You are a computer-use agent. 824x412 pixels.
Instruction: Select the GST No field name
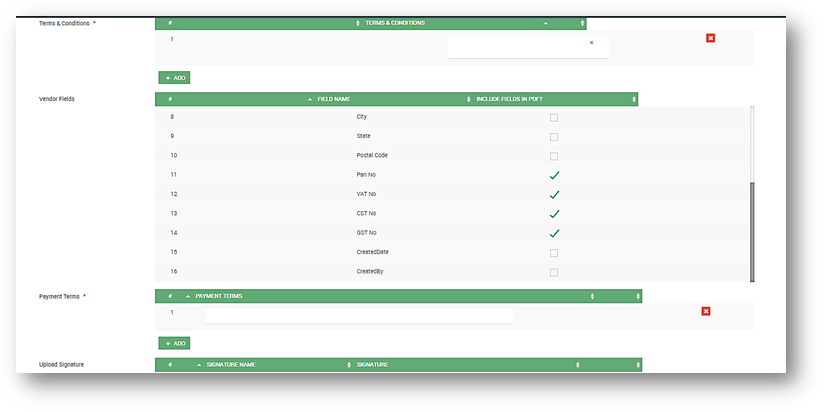click(x=366, y=233)
